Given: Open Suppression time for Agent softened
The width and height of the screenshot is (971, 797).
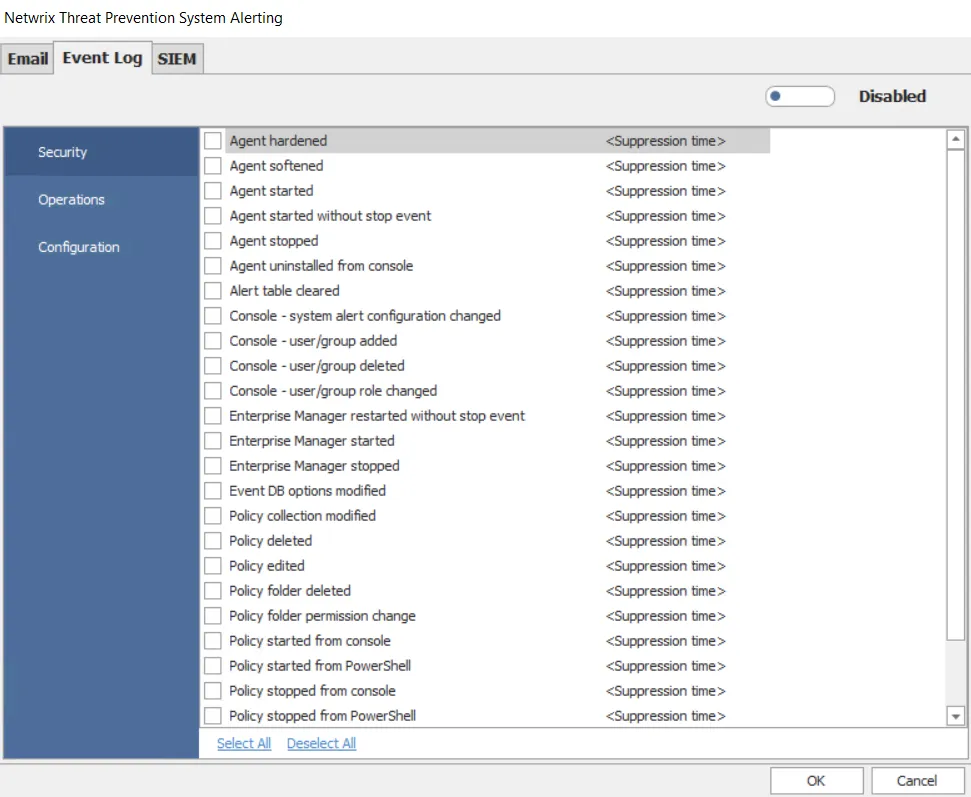Looking at the screenshot, I should pyautogui.click(x=666, y=166).
